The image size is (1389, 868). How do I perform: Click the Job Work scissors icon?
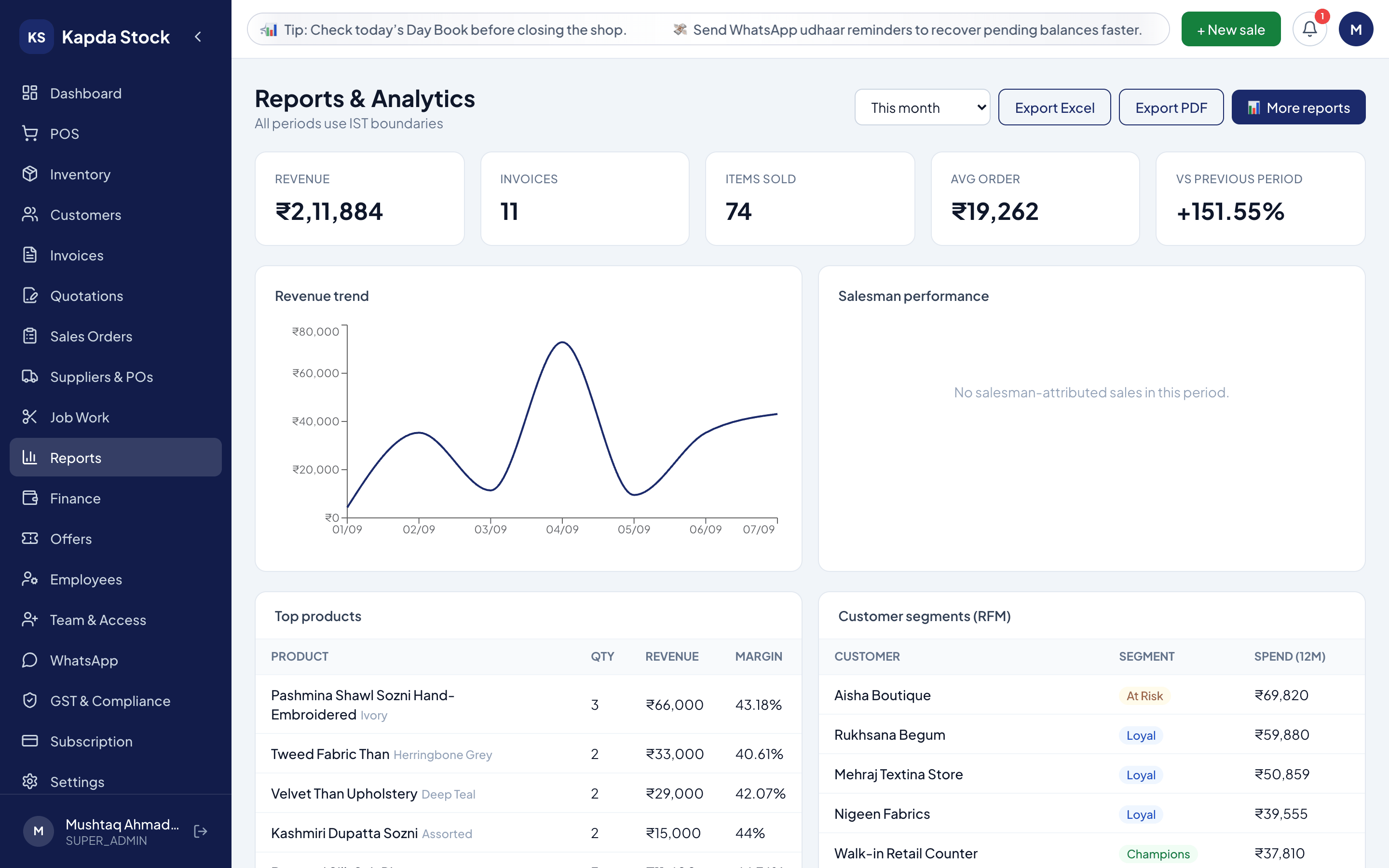(x=30, y=417)
